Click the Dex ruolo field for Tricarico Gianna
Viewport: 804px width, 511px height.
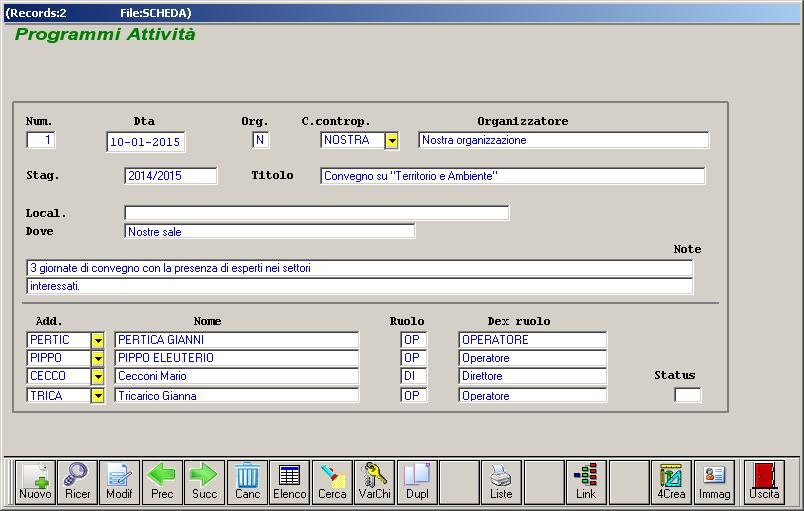(x=532, y=396)
